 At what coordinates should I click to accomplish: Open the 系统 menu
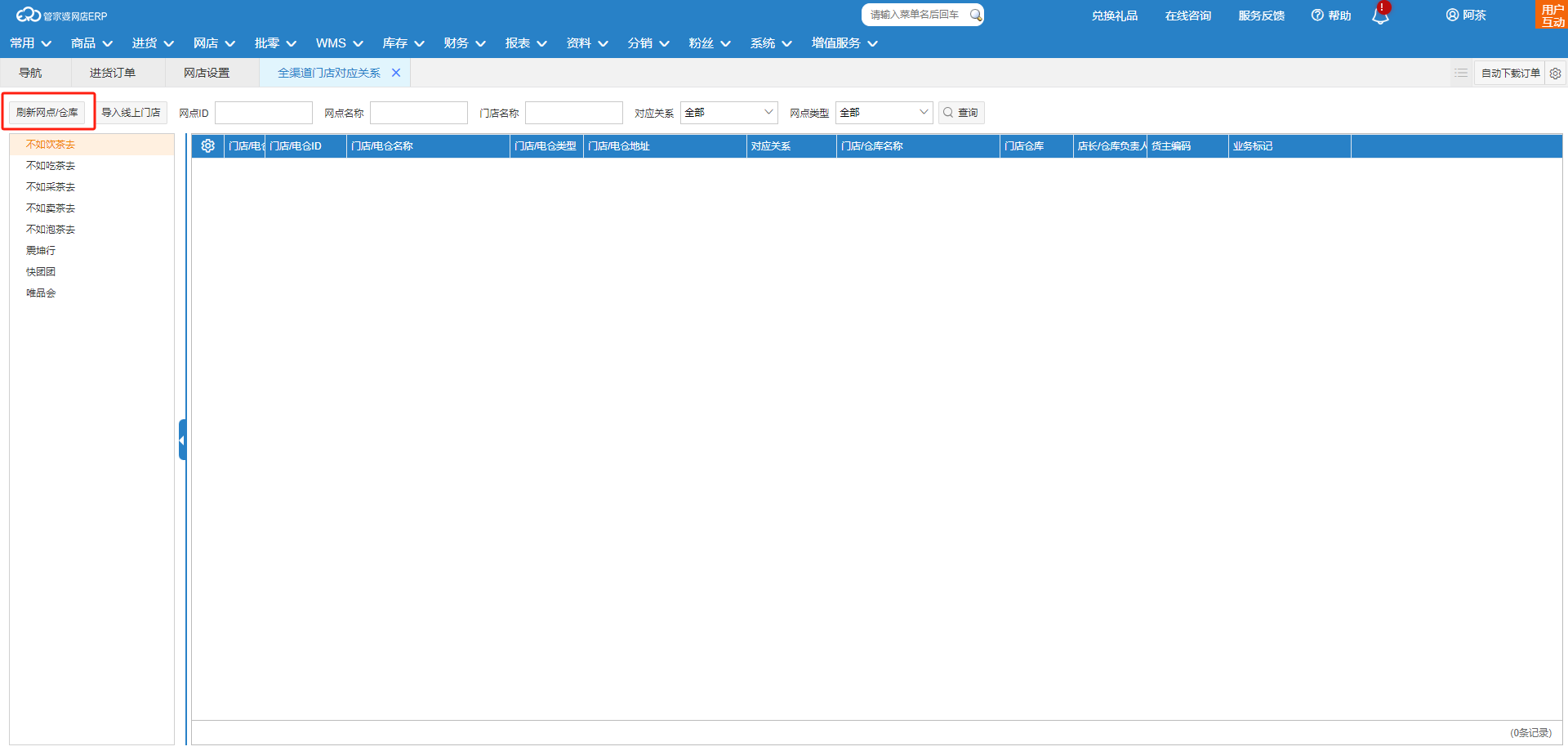pyautogui.click(x=771, y=43)
